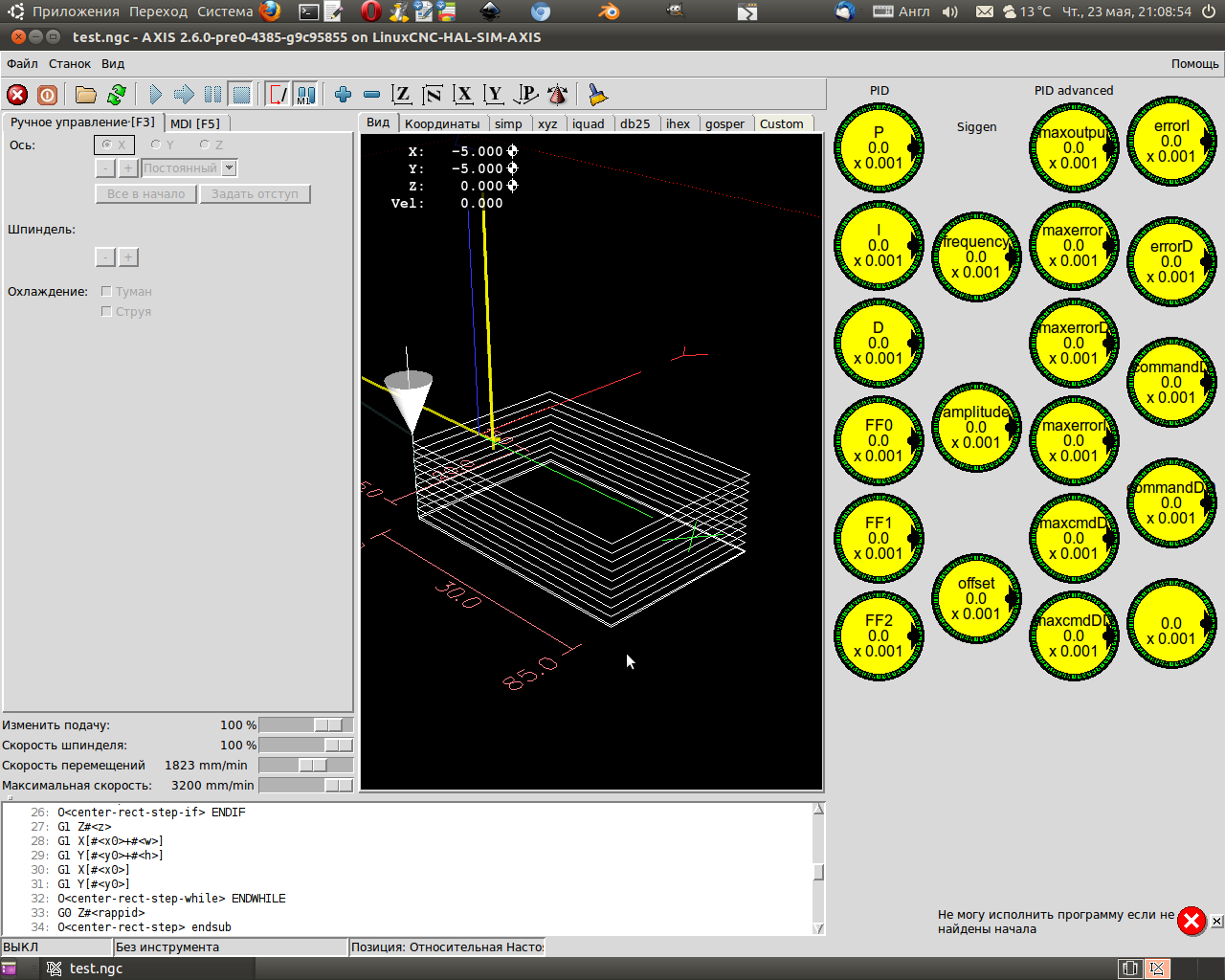Reload the current file
This screenshot has height=980, width=1225.
pos(117,95)
